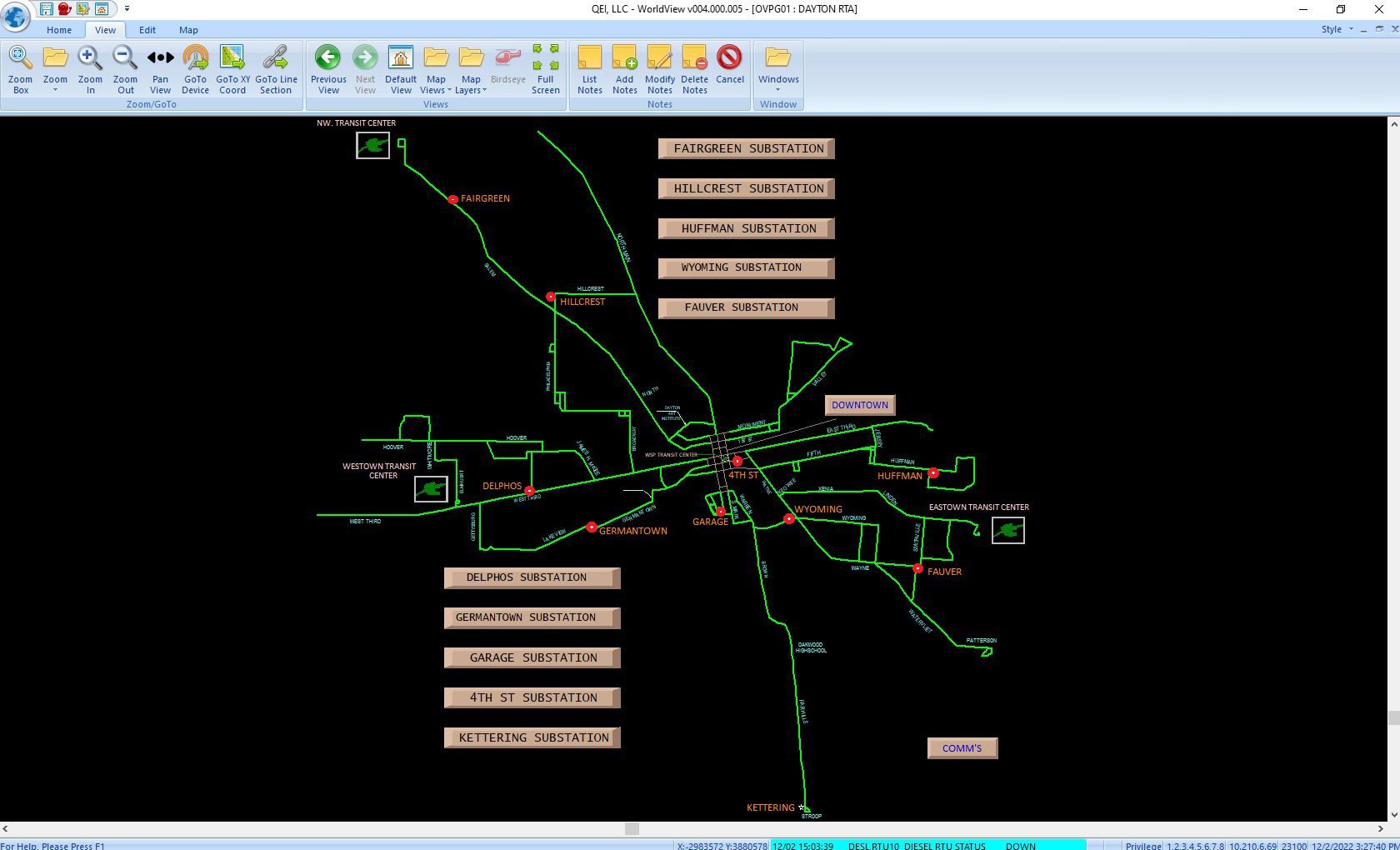Click the red alarm bell icon
The height and width of the screenshot is (850, 1400).
tap(64, 9)
